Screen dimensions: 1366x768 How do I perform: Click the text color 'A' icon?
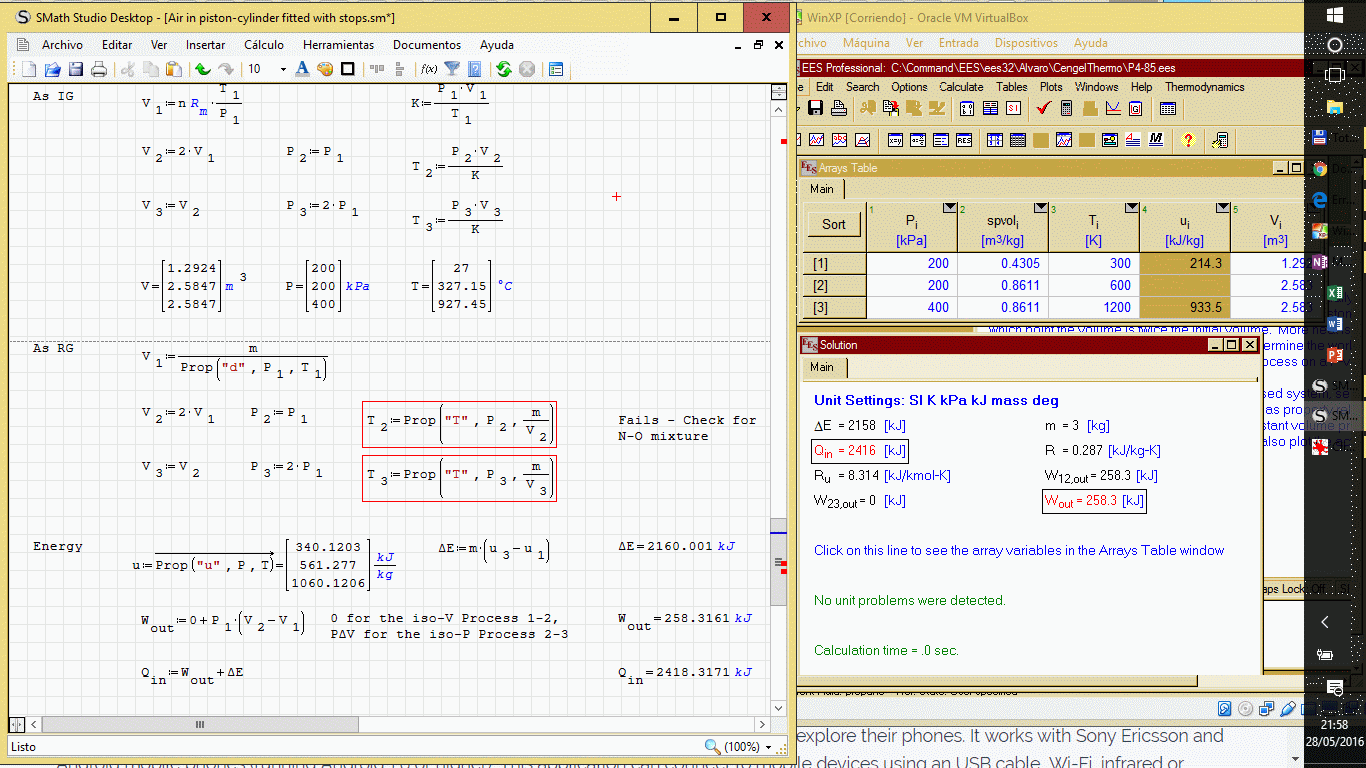(303, 69)
